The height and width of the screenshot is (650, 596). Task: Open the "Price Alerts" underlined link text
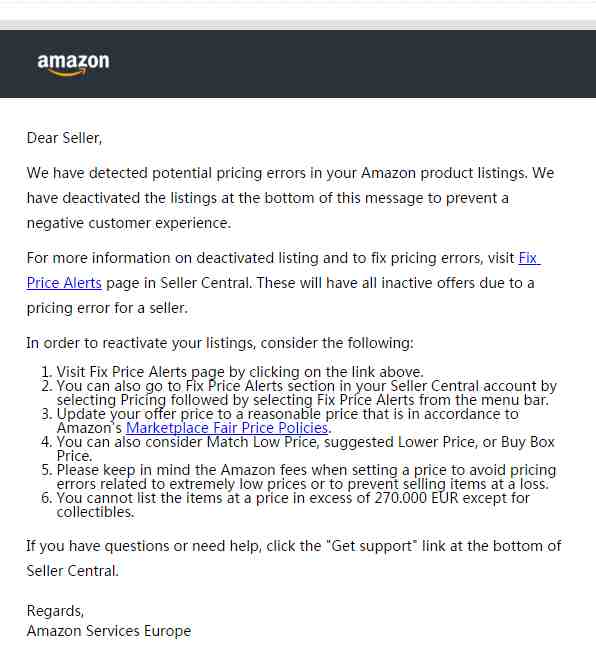64,283
